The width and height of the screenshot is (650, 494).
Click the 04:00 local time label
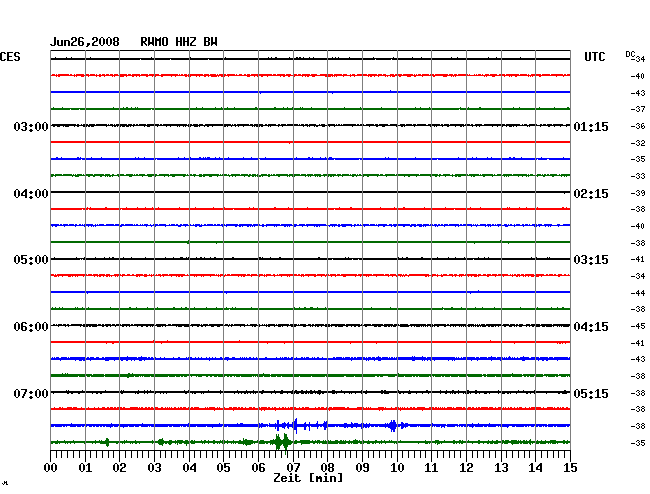tap(31, 194)
